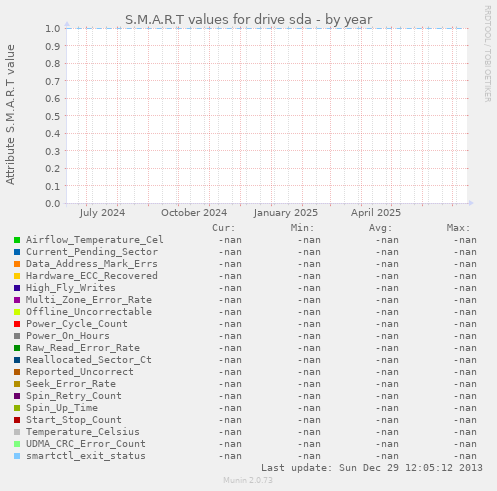The width and height of the screenshot is (497, 491).
Task: Click the 'Munin 2.0.73' footer text
Action: (x=248, y=480)
